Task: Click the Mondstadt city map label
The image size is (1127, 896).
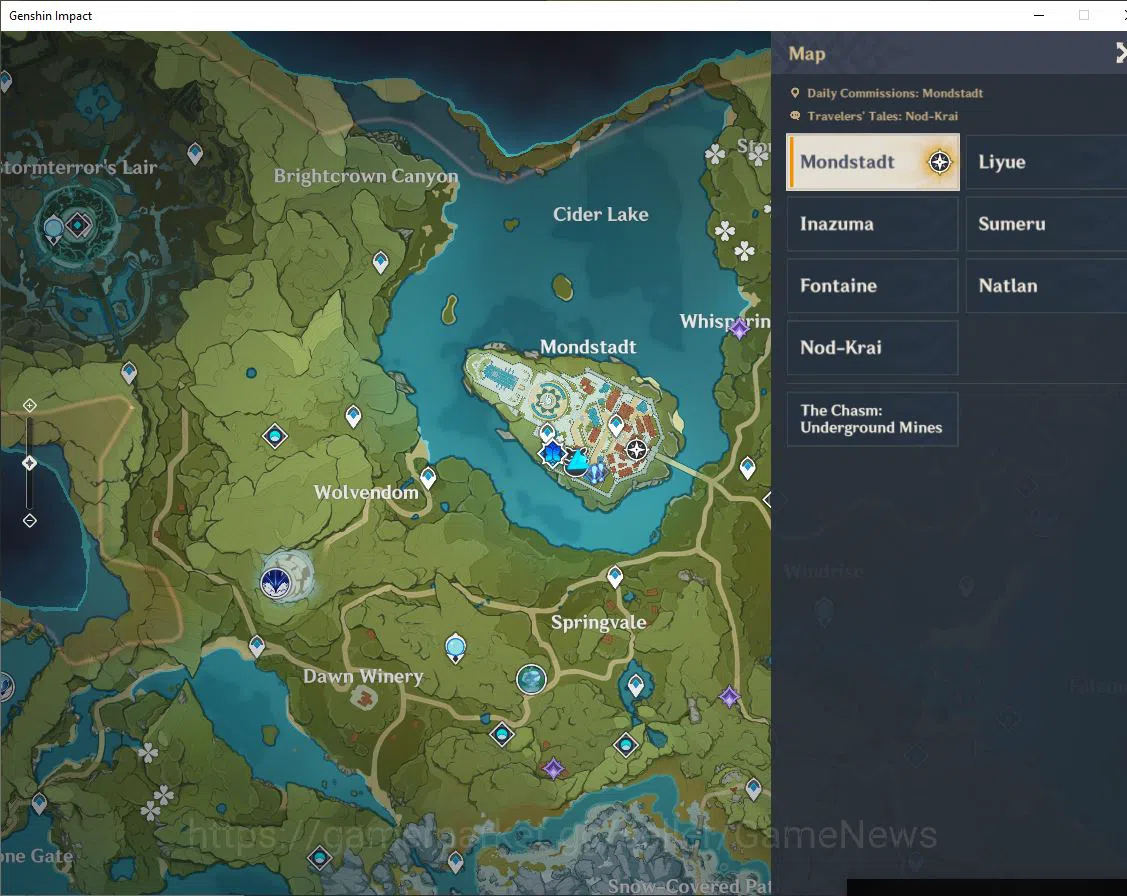Action: pyautogui.click(x=588, y=347)
